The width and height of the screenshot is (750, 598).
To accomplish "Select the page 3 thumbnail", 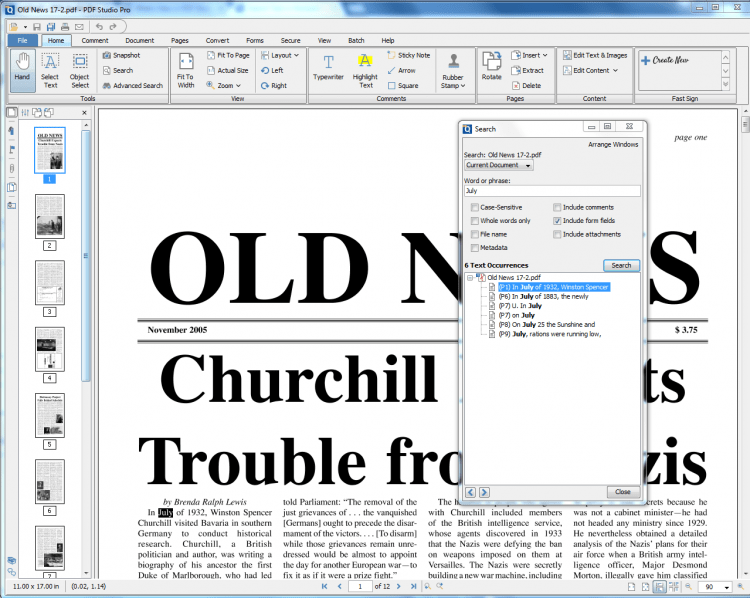I will [x=49, y=282].
